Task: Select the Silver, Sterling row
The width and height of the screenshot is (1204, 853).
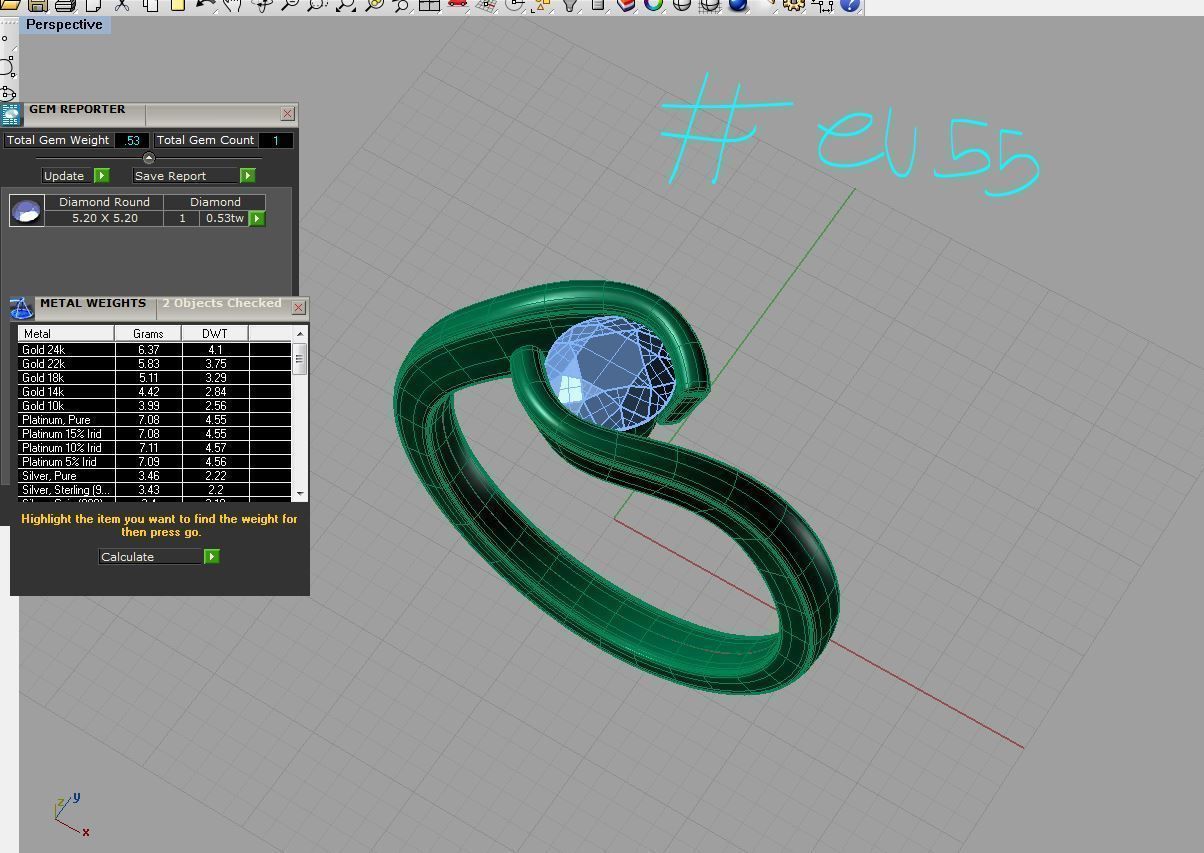Action: pos(154,490)
